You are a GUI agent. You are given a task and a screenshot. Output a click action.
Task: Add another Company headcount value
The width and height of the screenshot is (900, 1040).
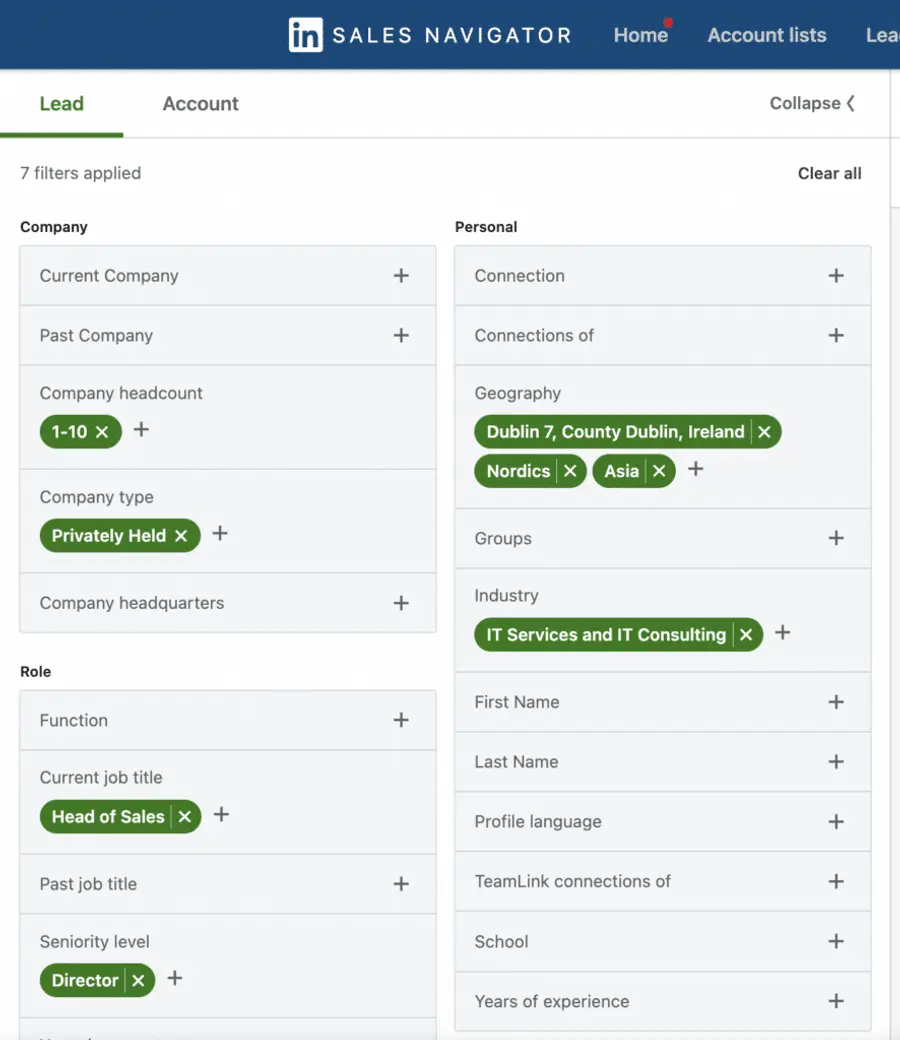(140, 430)
